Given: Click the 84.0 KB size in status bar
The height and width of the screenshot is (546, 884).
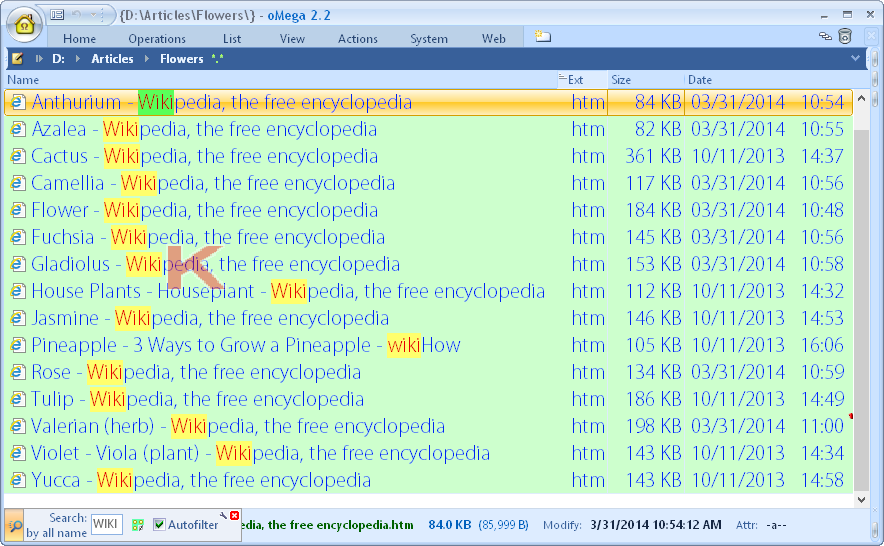Looking at the screenshot, I should pos(449,525).
